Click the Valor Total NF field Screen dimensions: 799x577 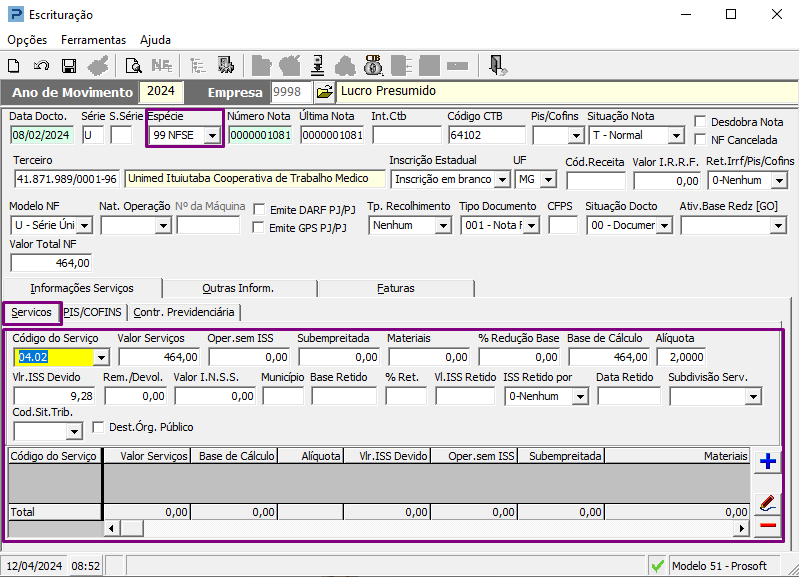point(52,263)
